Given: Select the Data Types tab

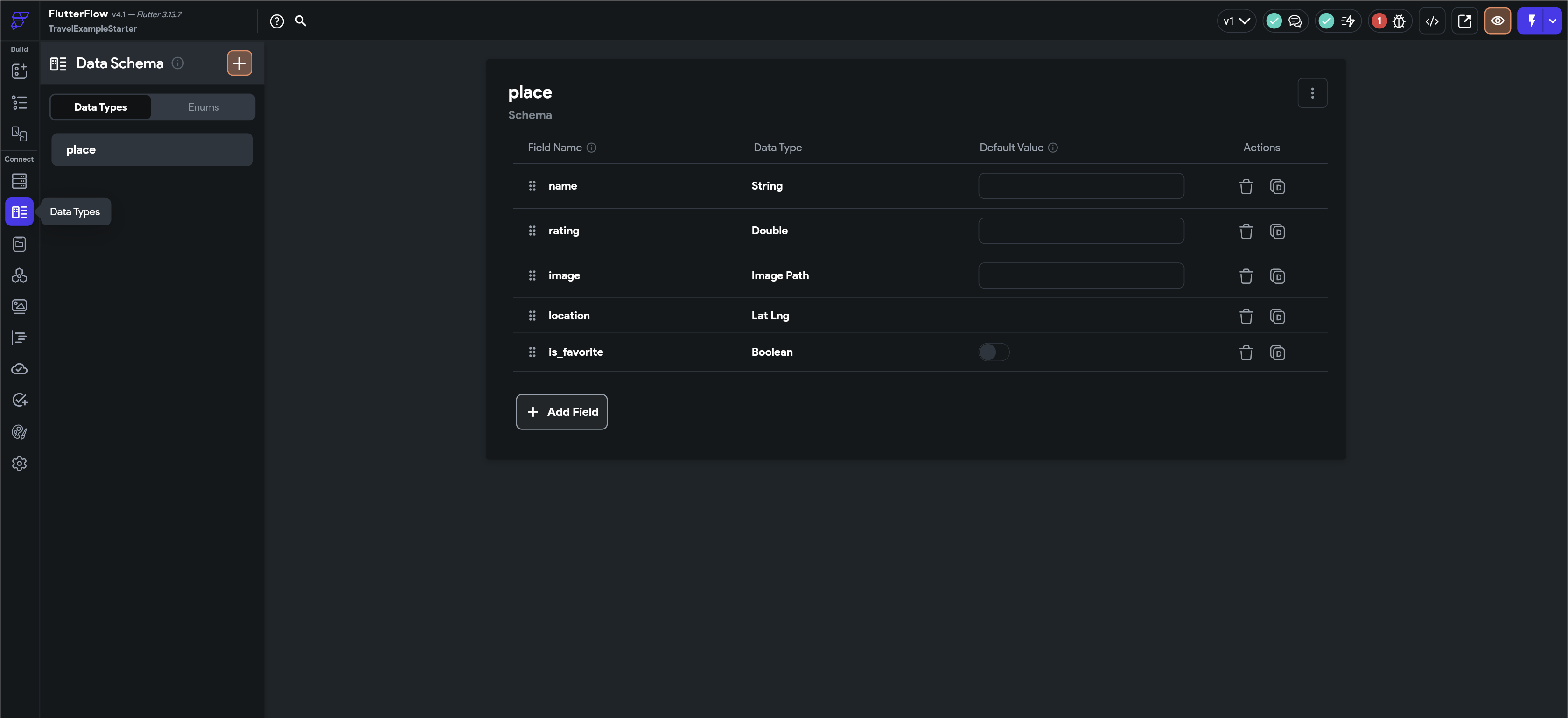Looking at the screenshot, I should coord(100,107).
